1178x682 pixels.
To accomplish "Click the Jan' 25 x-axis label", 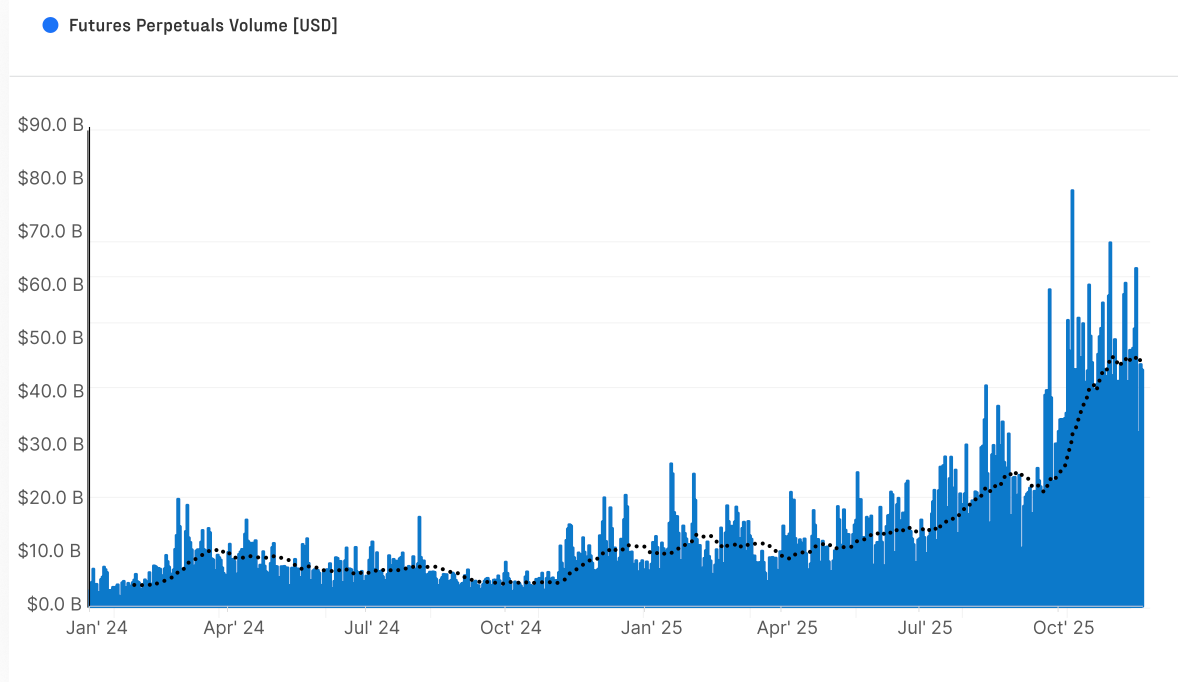I will pos(651,629).
